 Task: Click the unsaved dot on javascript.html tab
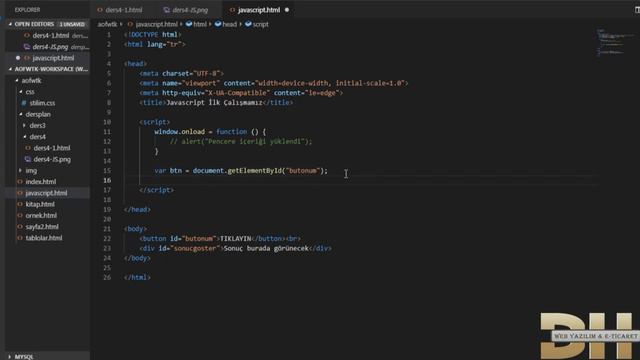287,10
